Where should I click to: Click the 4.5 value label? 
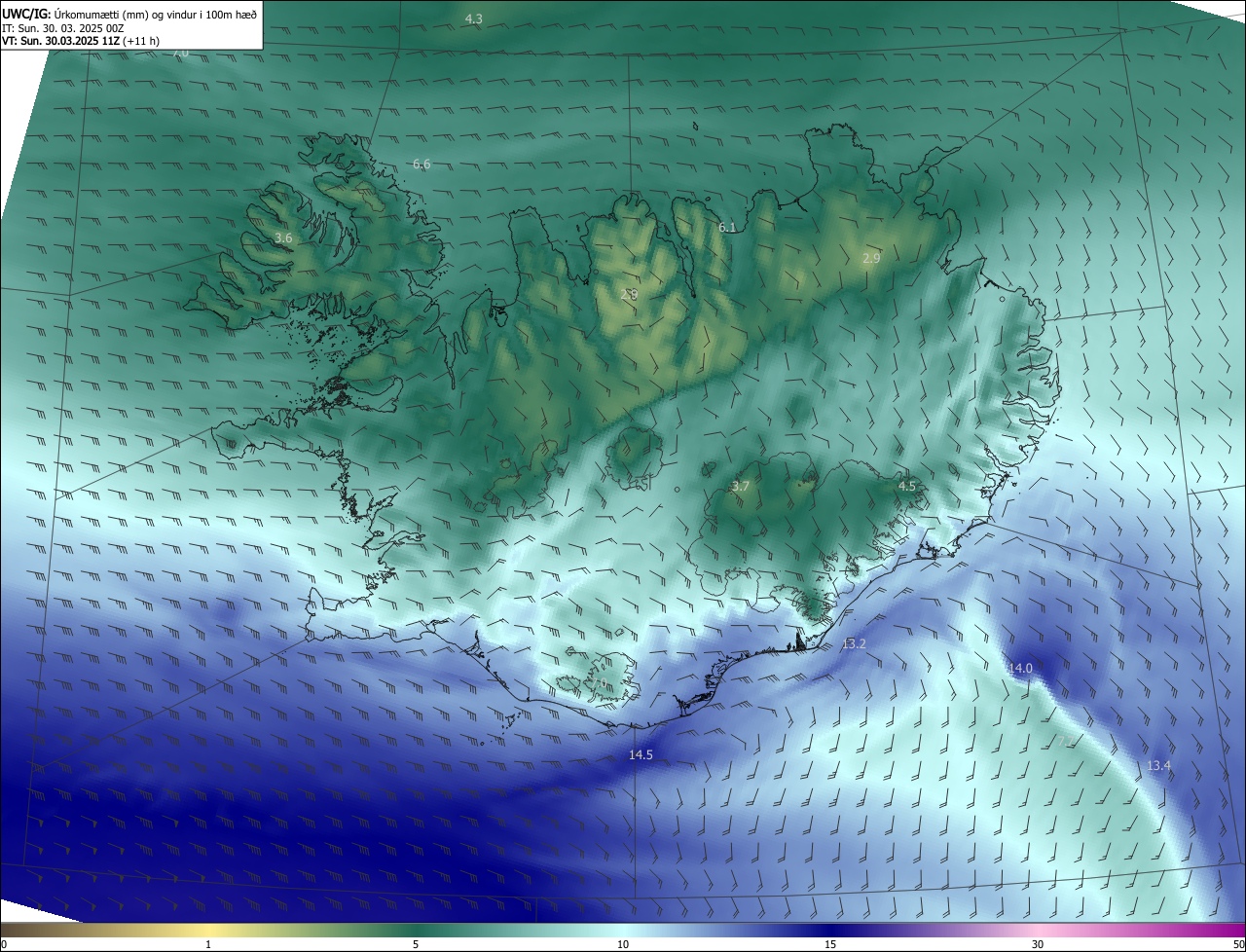[906, 486]
